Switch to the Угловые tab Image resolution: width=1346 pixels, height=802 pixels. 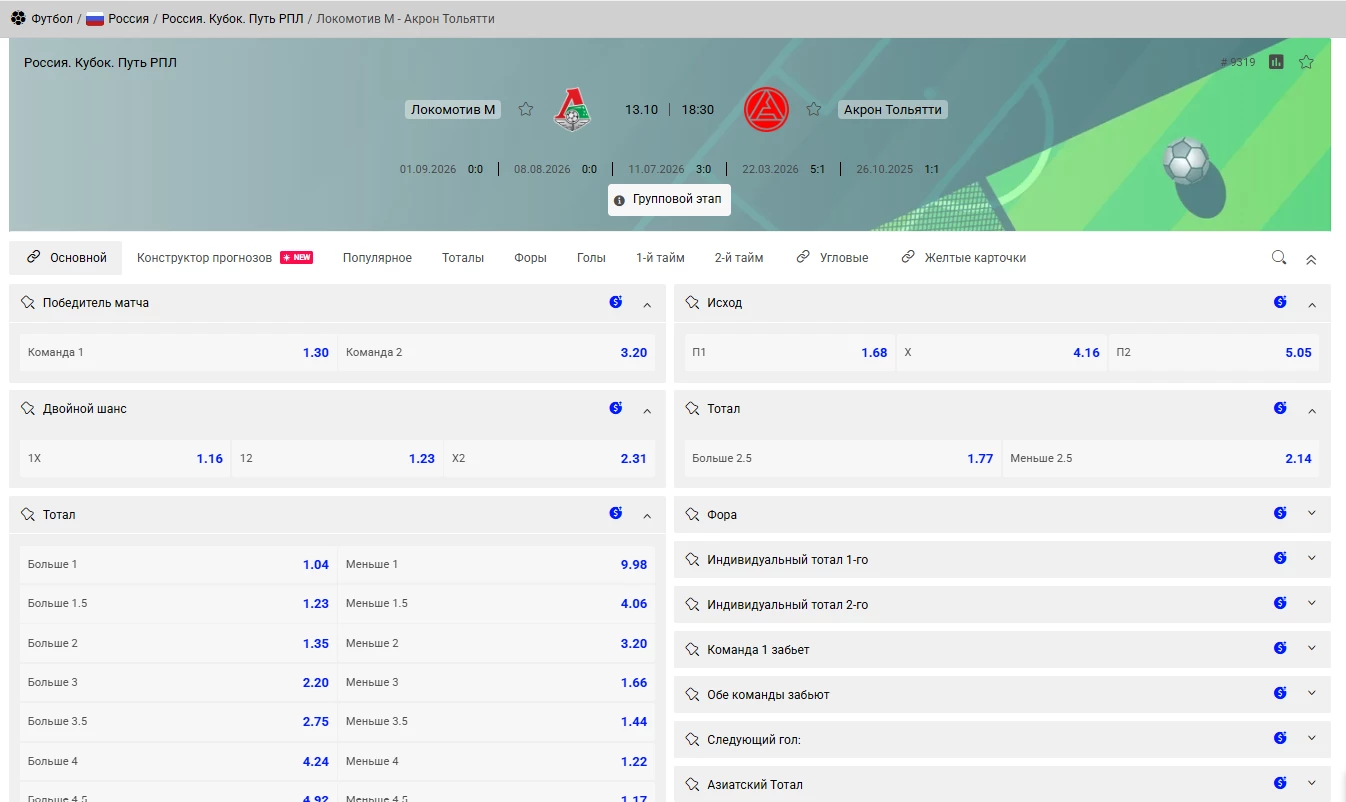click(832, 257)
